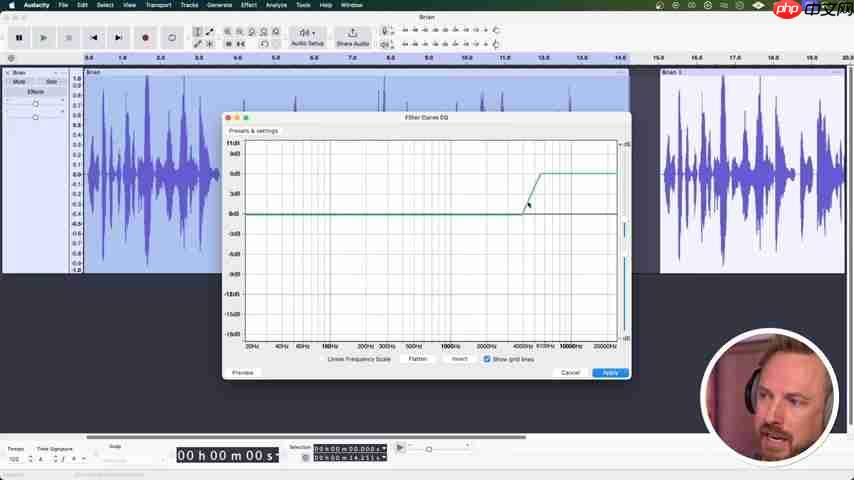
Task: Open the selection start time format dropdown
Action: (x=384, y=449)
